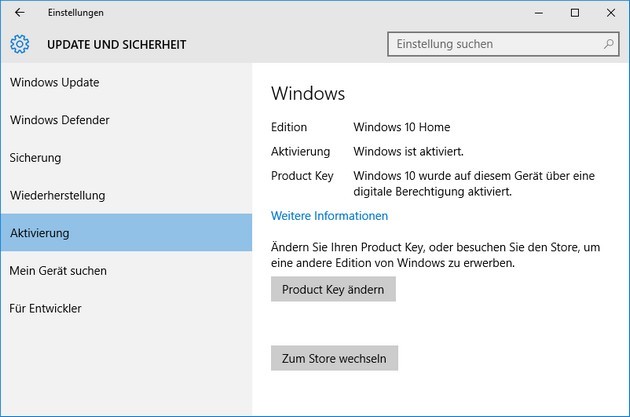Click the Zum Store wechseln button
Screen dimensions: 630x417
[334, 358]
